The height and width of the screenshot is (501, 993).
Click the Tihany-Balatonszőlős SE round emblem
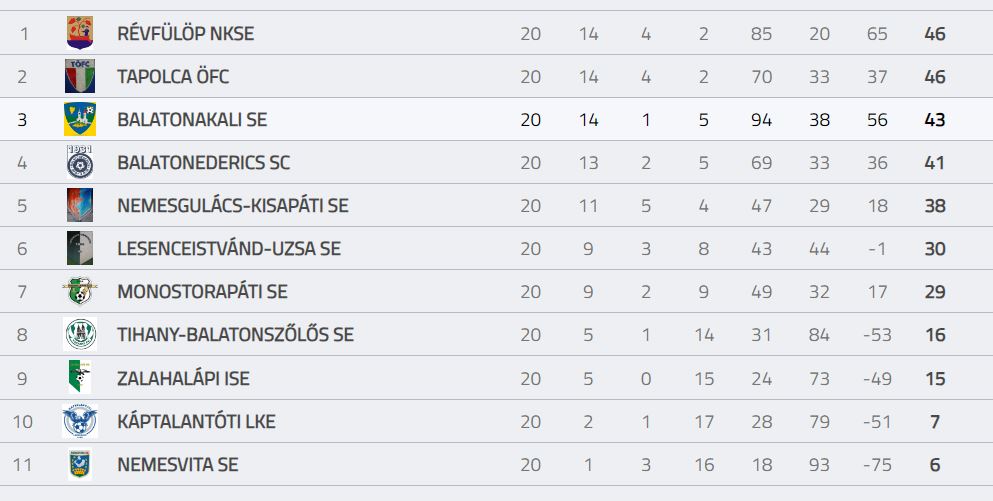[x=80, y=334]
